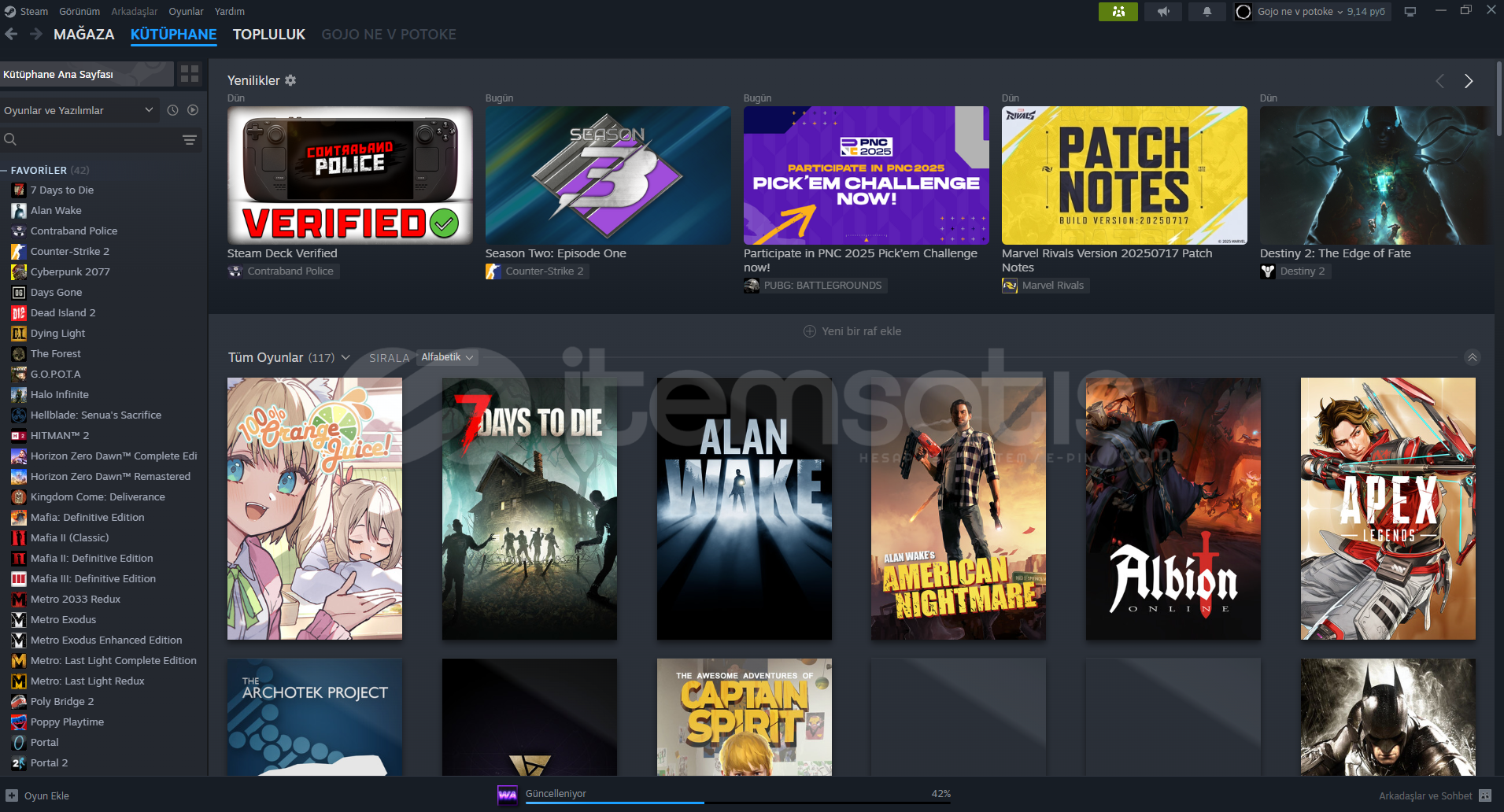
Task: Show ready-to-play games only icon
Action: coord(193,110)
